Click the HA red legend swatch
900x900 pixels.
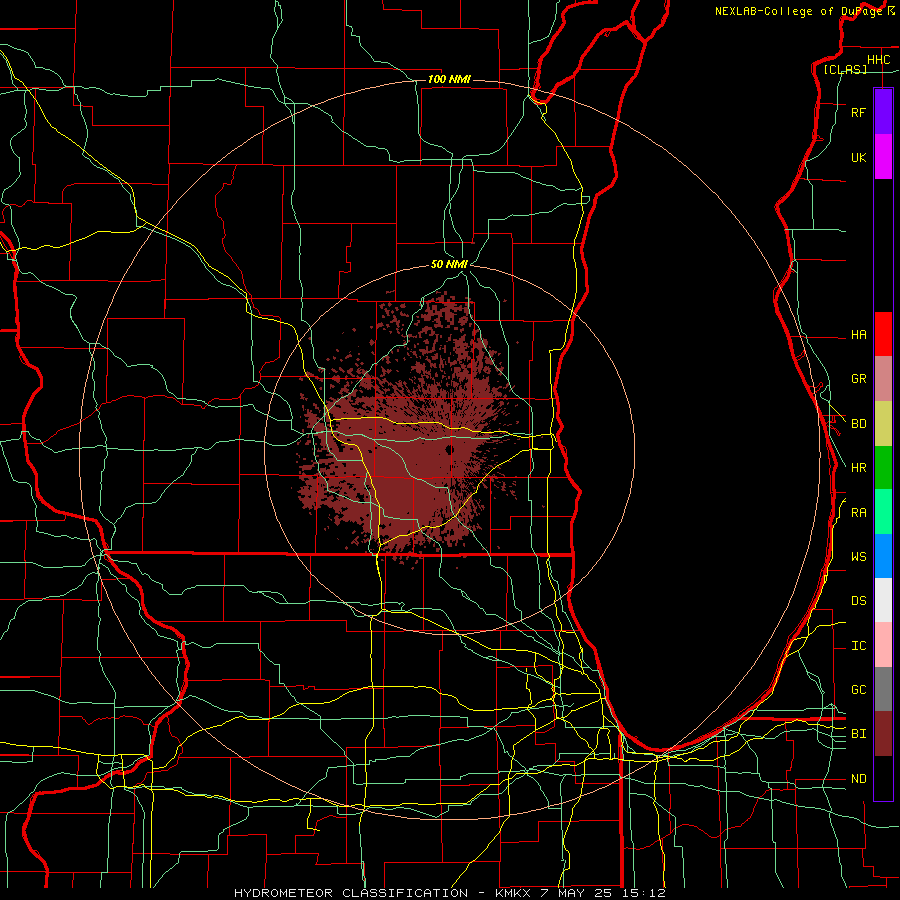click(883, 334)
